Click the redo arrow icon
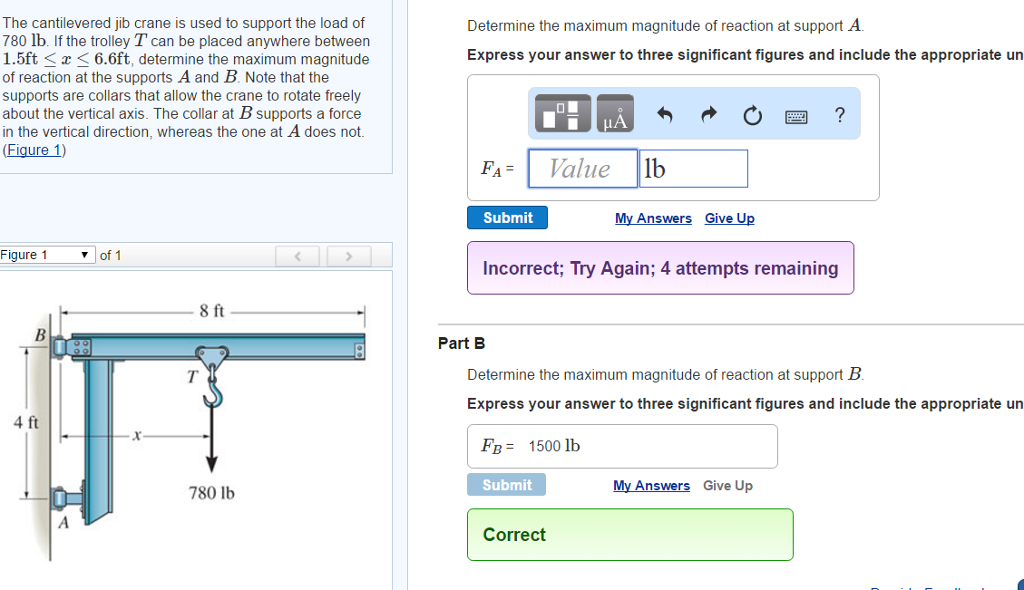The height and width of the screenshot is (590, 1024). coord(708,116)
